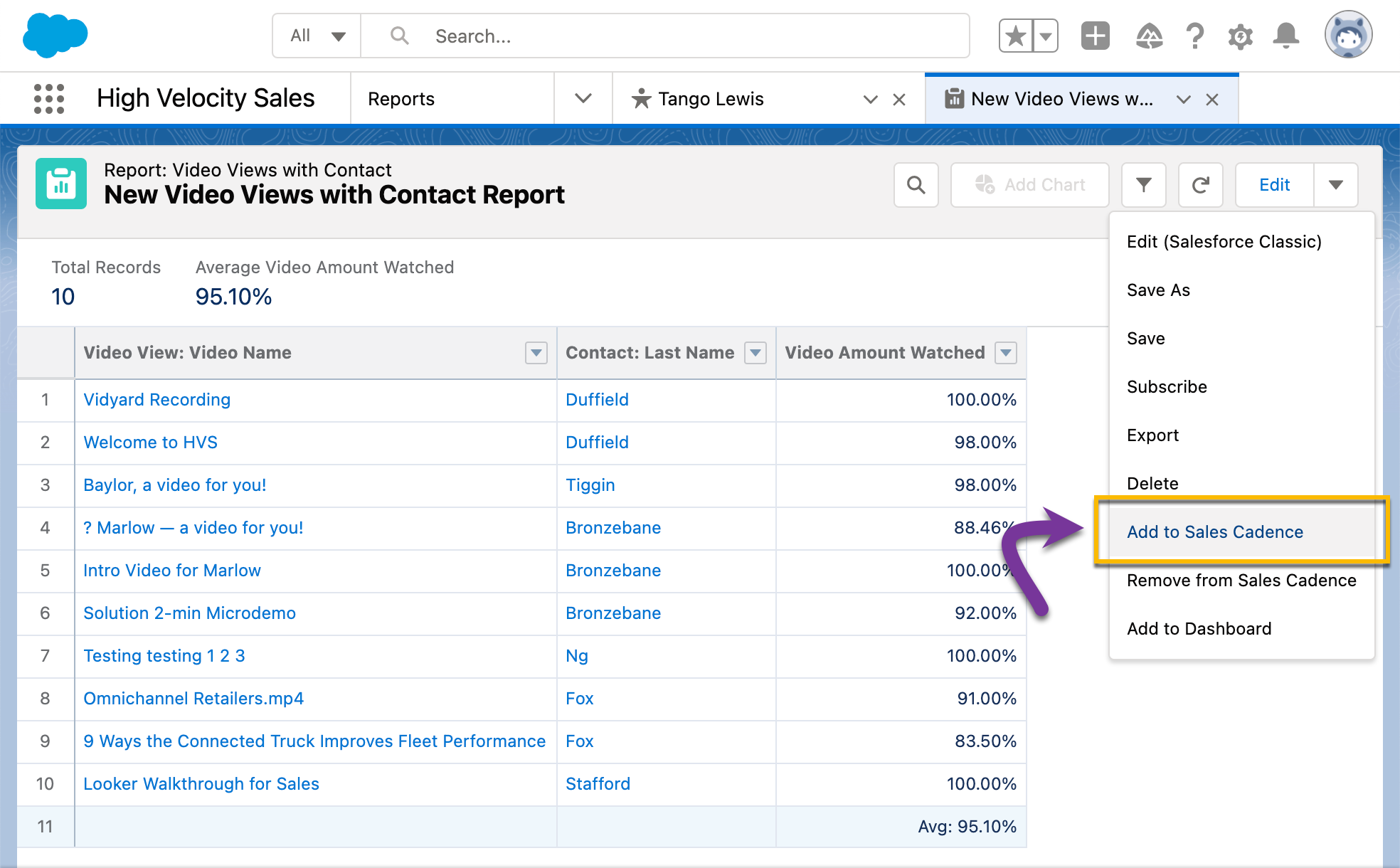1400x868 pixels.
Task: Expand the Reports navigation menu chevron
Action: point(583,99)
